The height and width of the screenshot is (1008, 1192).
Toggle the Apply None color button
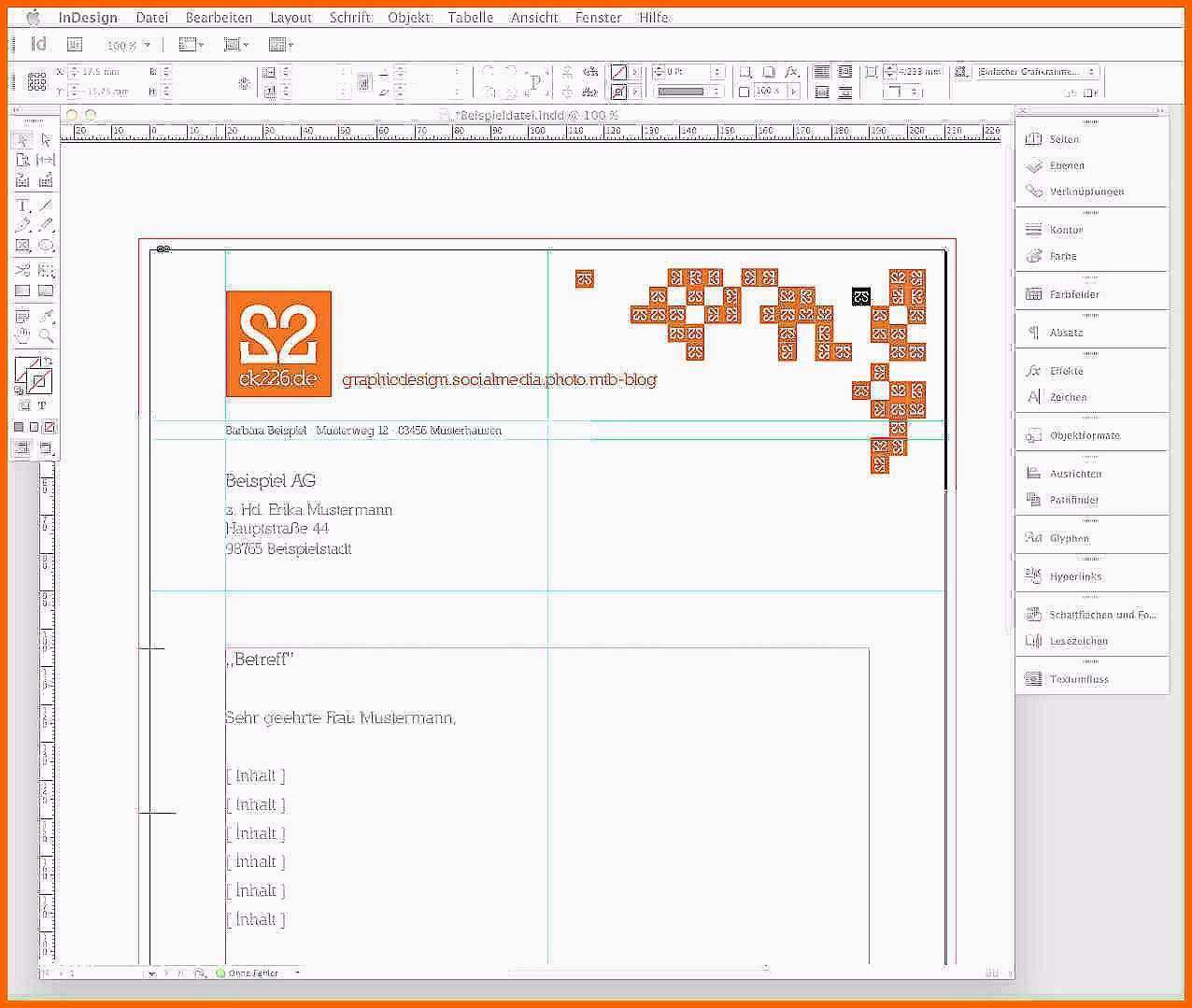pyautogui.click(x=50, y=427)
